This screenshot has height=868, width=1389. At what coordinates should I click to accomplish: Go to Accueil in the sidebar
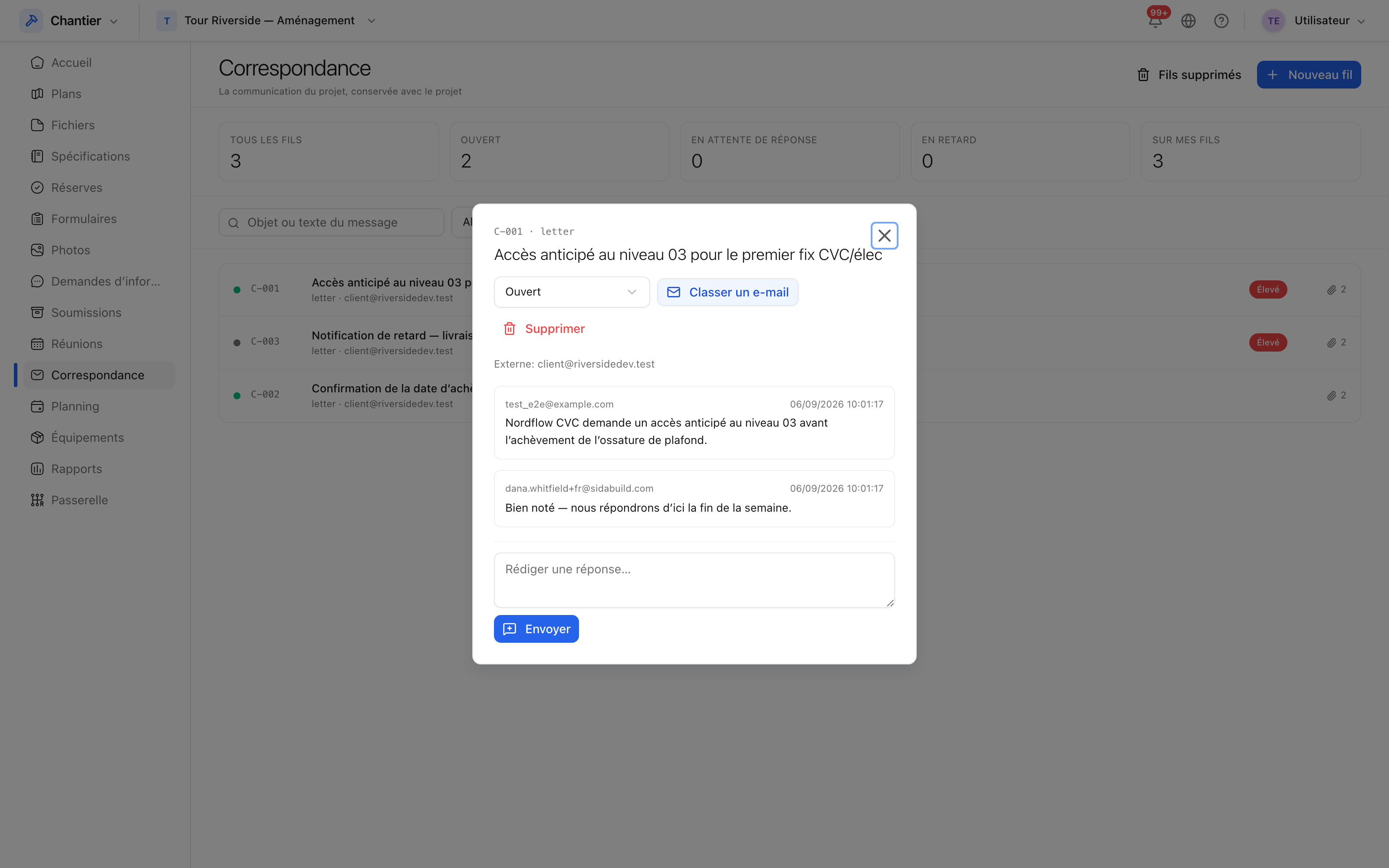click(x=99, y=62)
